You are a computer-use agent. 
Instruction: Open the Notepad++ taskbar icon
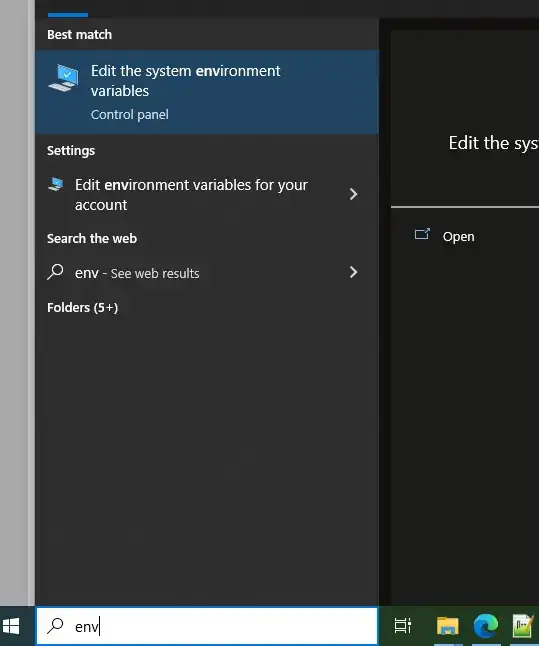[x=523, y=626]
